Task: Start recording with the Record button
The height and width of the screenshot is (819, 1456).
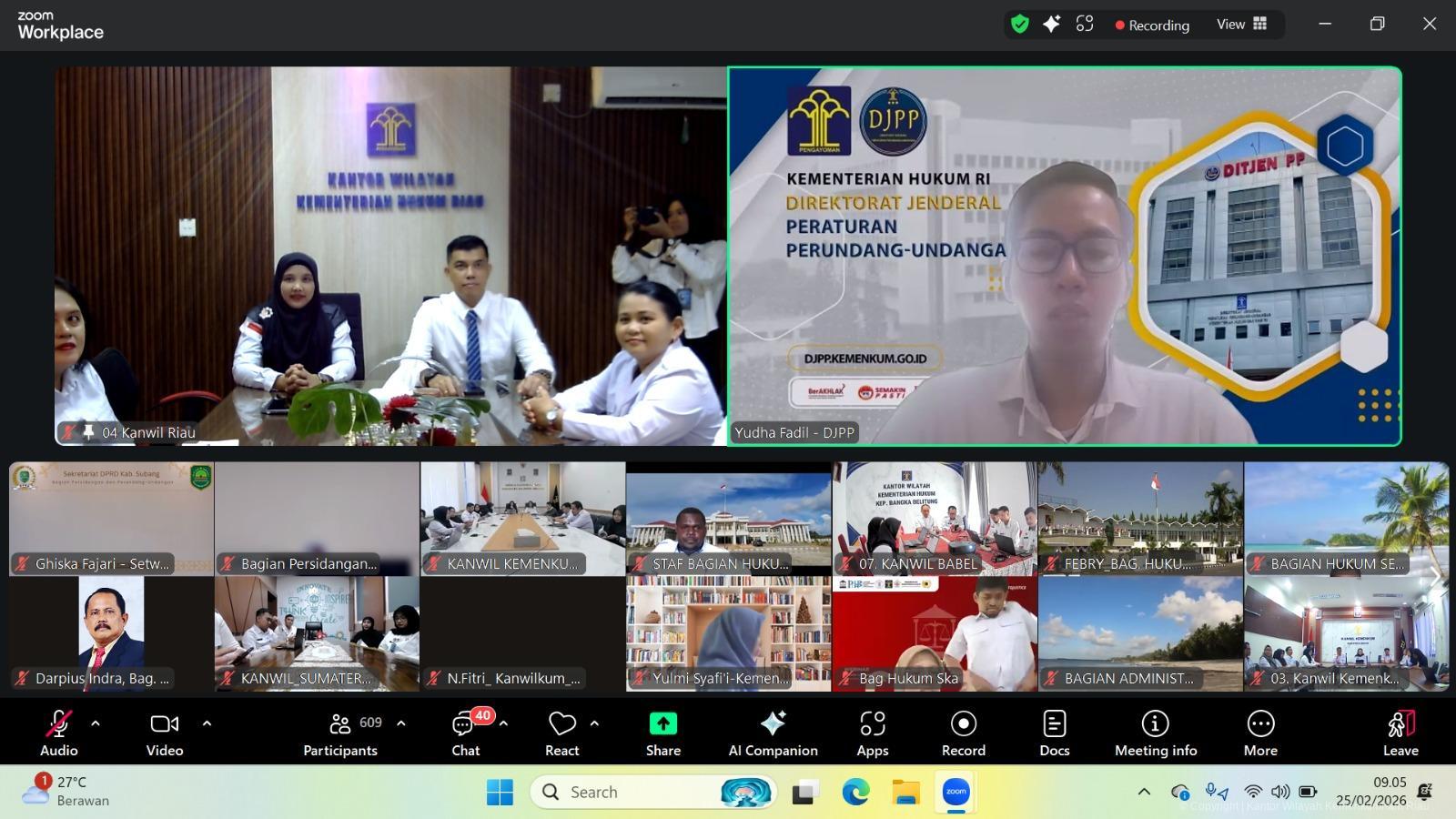Action: (963, 732)
